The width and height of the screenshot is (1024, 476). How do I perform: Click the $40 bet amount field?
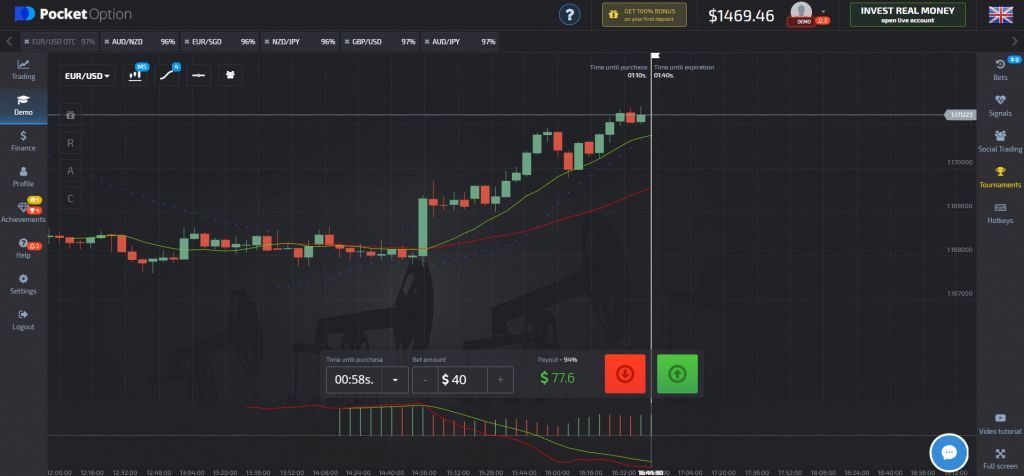(x=462, y=380)
